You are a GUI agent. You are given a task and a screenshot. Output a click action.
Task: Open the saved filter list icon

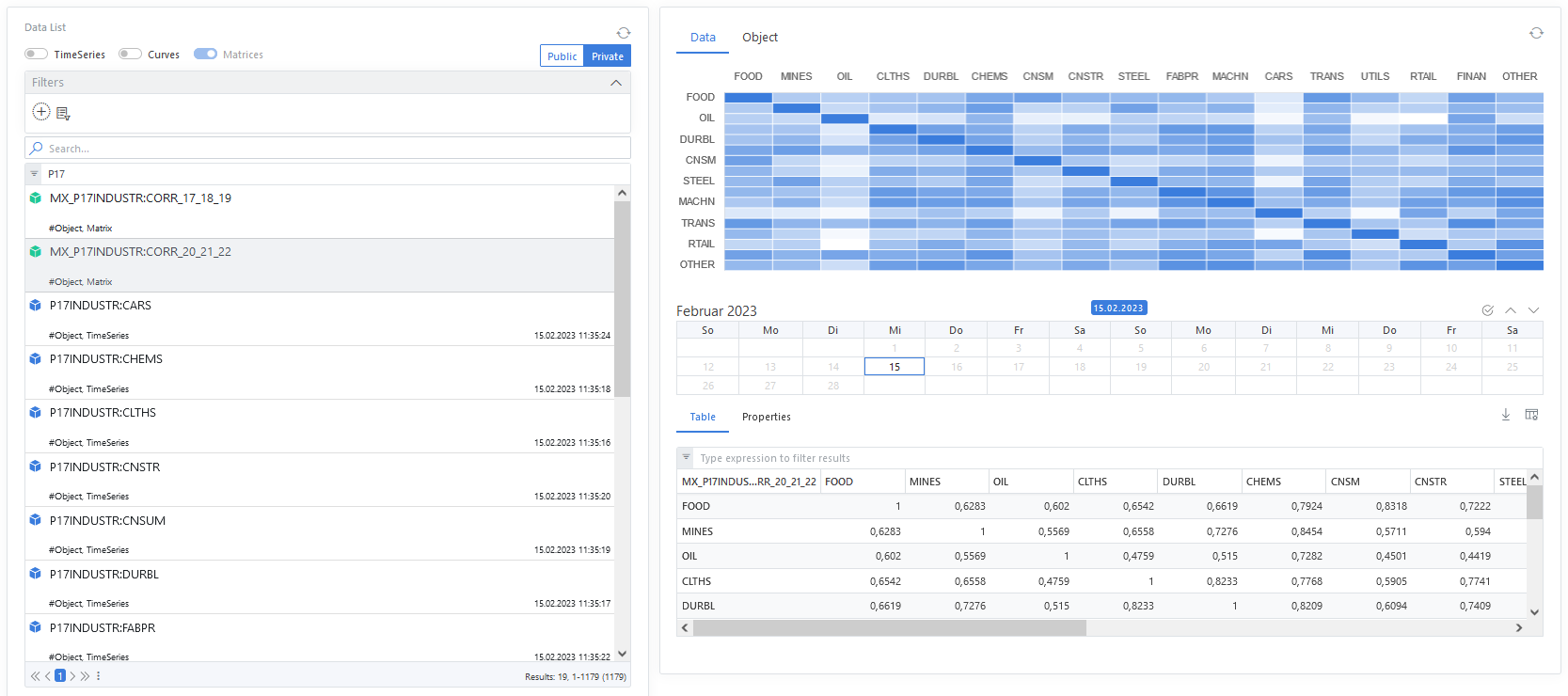pyautogui.click(x=63, y=114)
